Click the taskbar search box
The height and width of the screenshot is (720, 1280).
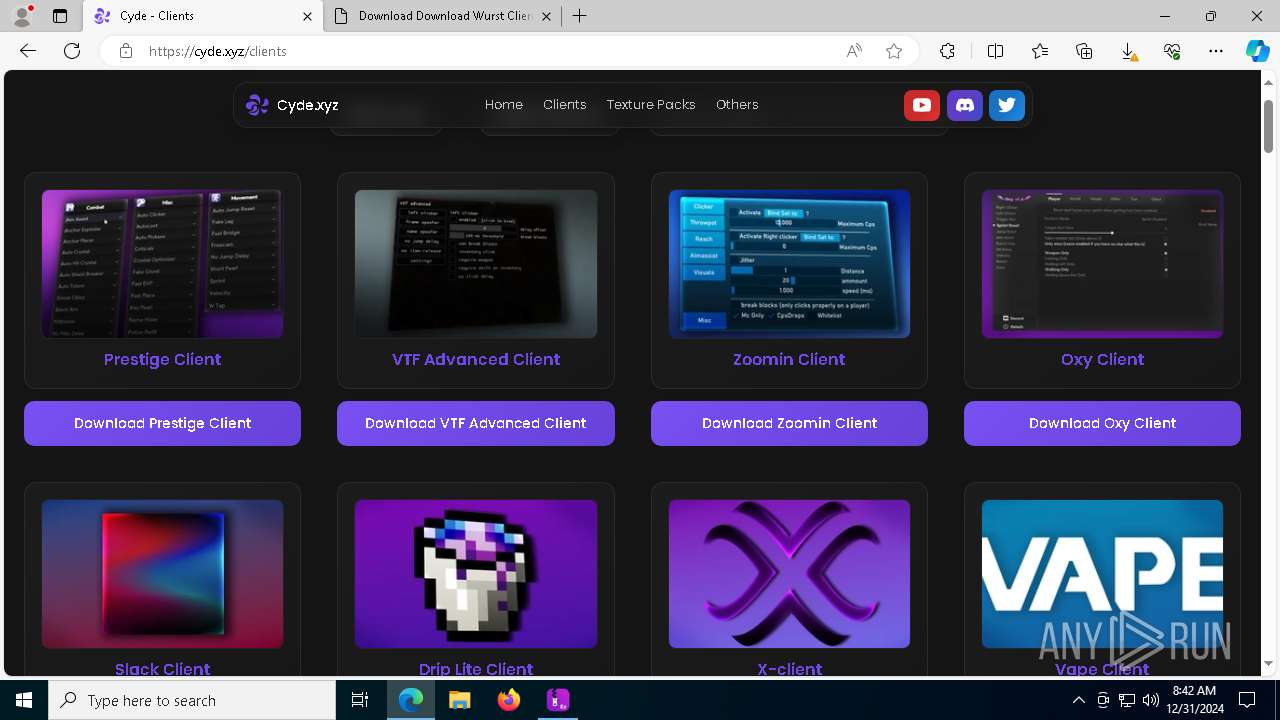[192, 700]
